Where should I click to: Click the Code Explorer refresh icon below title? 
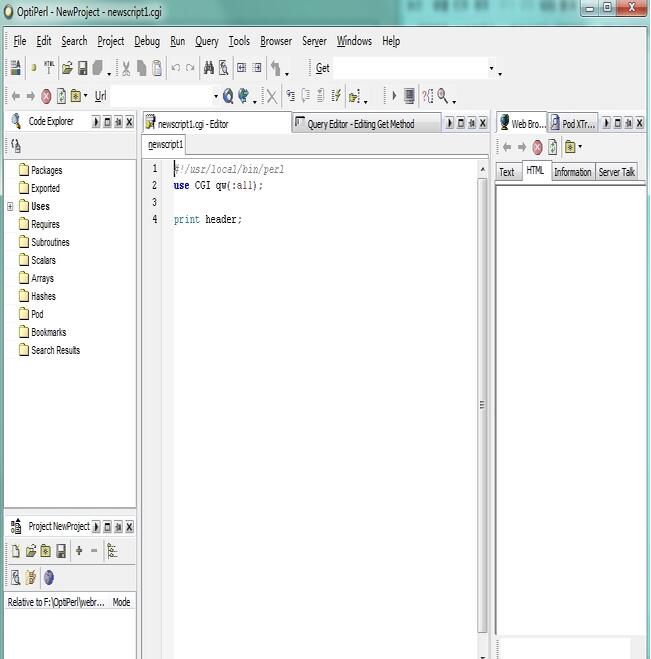pyautogui.click(x=16, y=146)
